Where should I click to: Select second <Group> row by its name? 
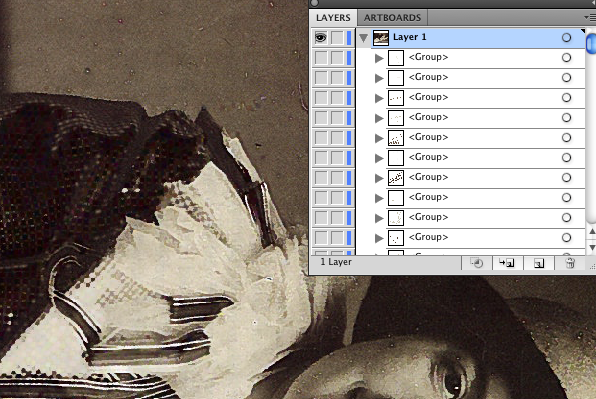(x=428, y=77)
